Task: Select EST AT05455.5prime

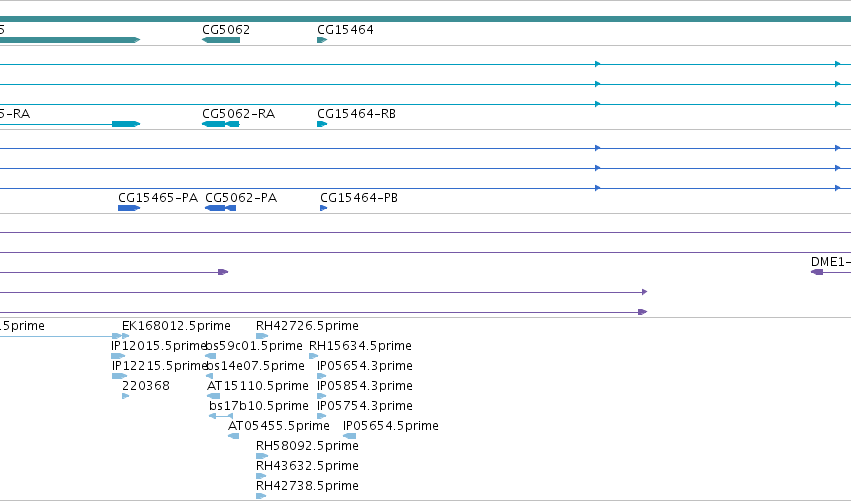Action: tap(278, 427)
